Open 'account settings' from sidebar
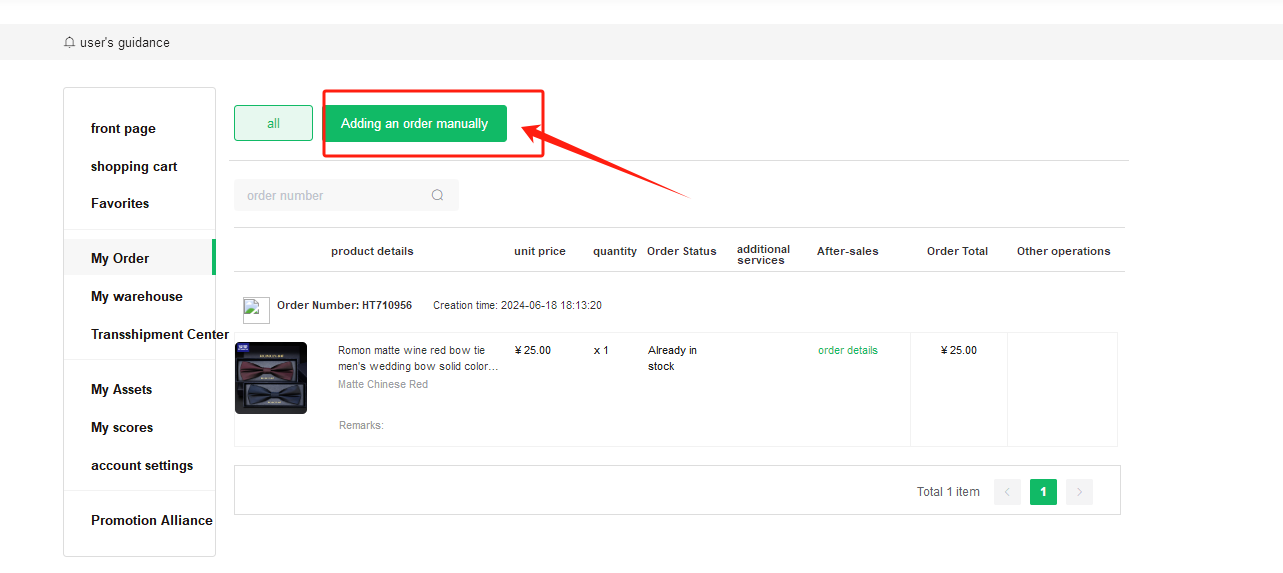Screen dimensions: 1283x573 pos(142,465)
